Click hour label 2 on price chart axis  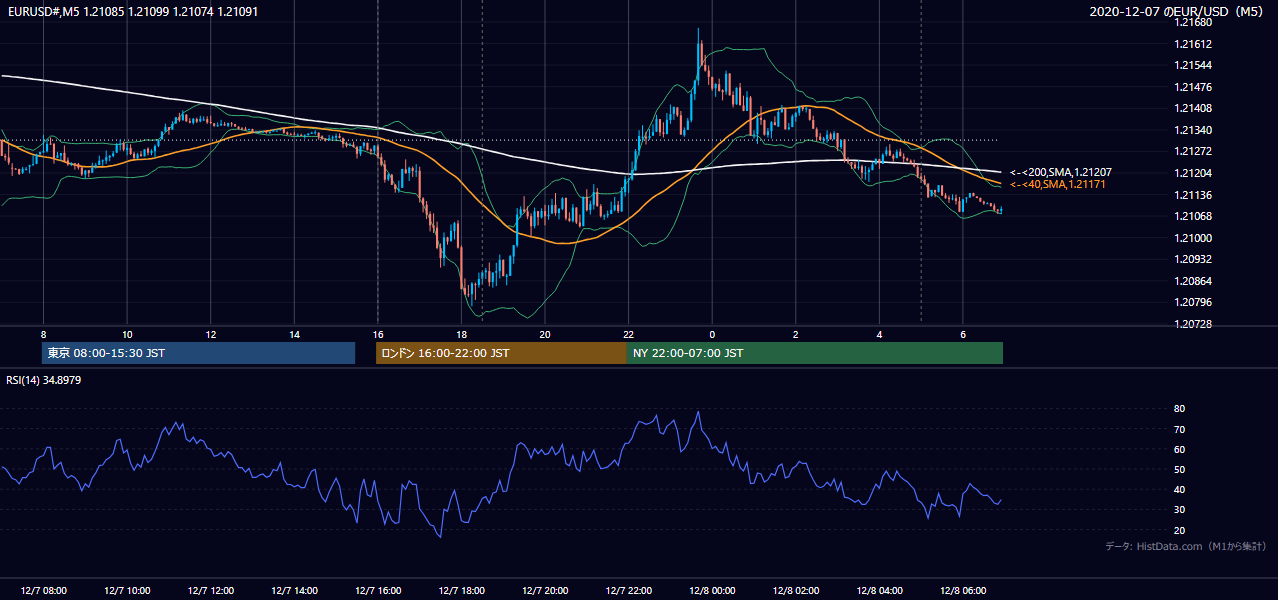(796, 334)
